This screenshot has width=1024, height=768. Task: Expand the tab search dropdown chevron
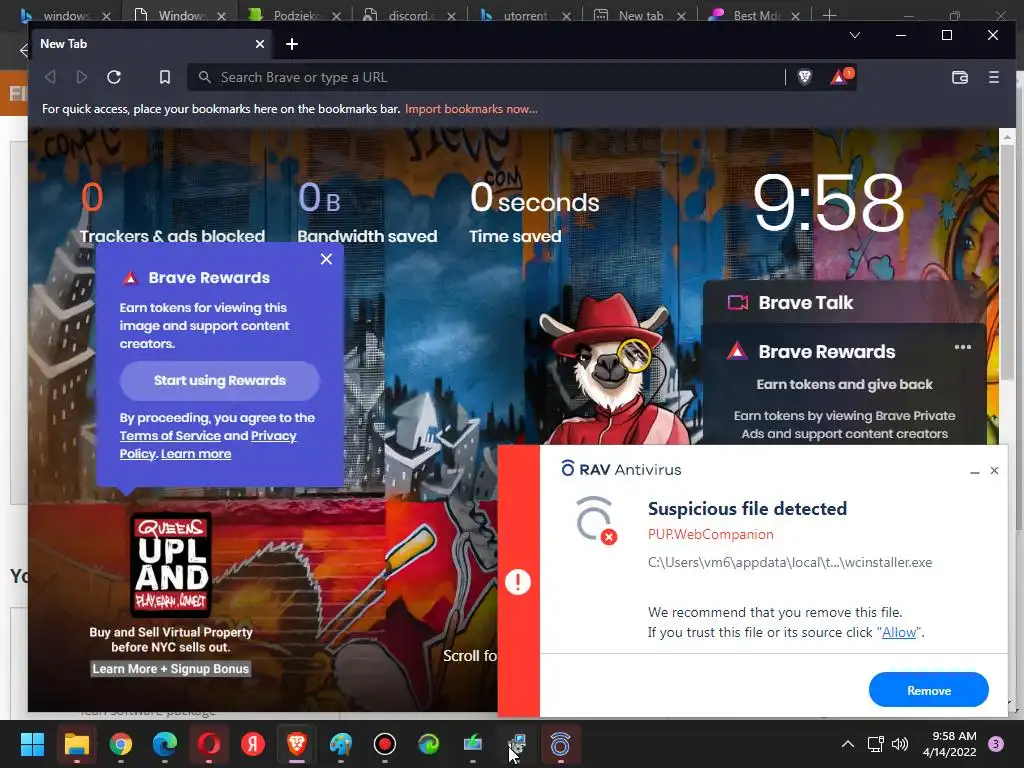coord(854,35)
